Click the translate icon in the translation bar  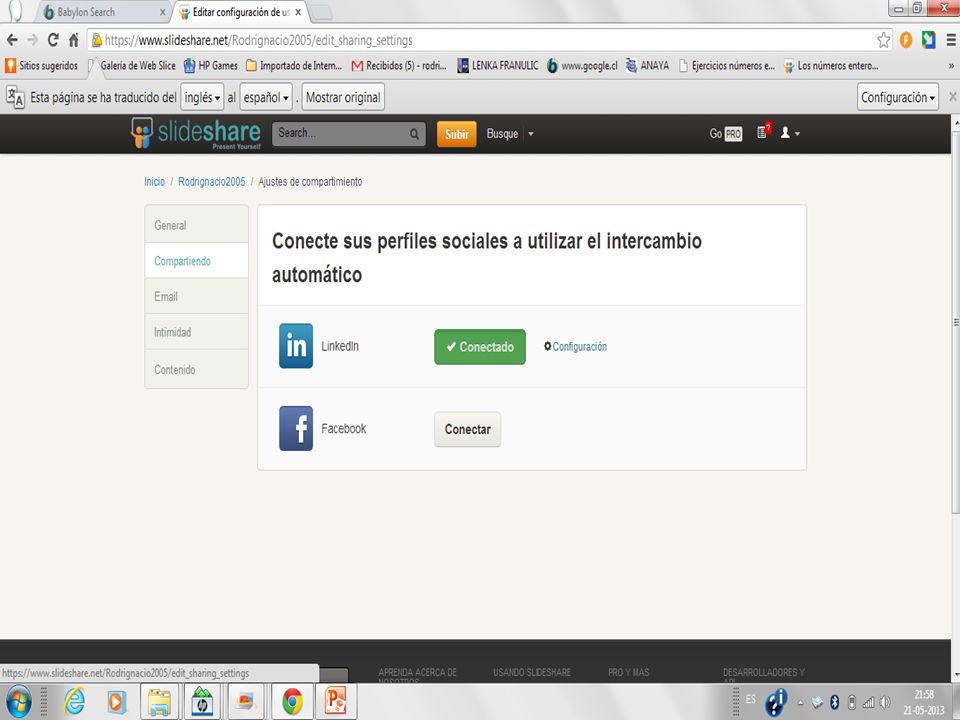[x=15, y=97]
